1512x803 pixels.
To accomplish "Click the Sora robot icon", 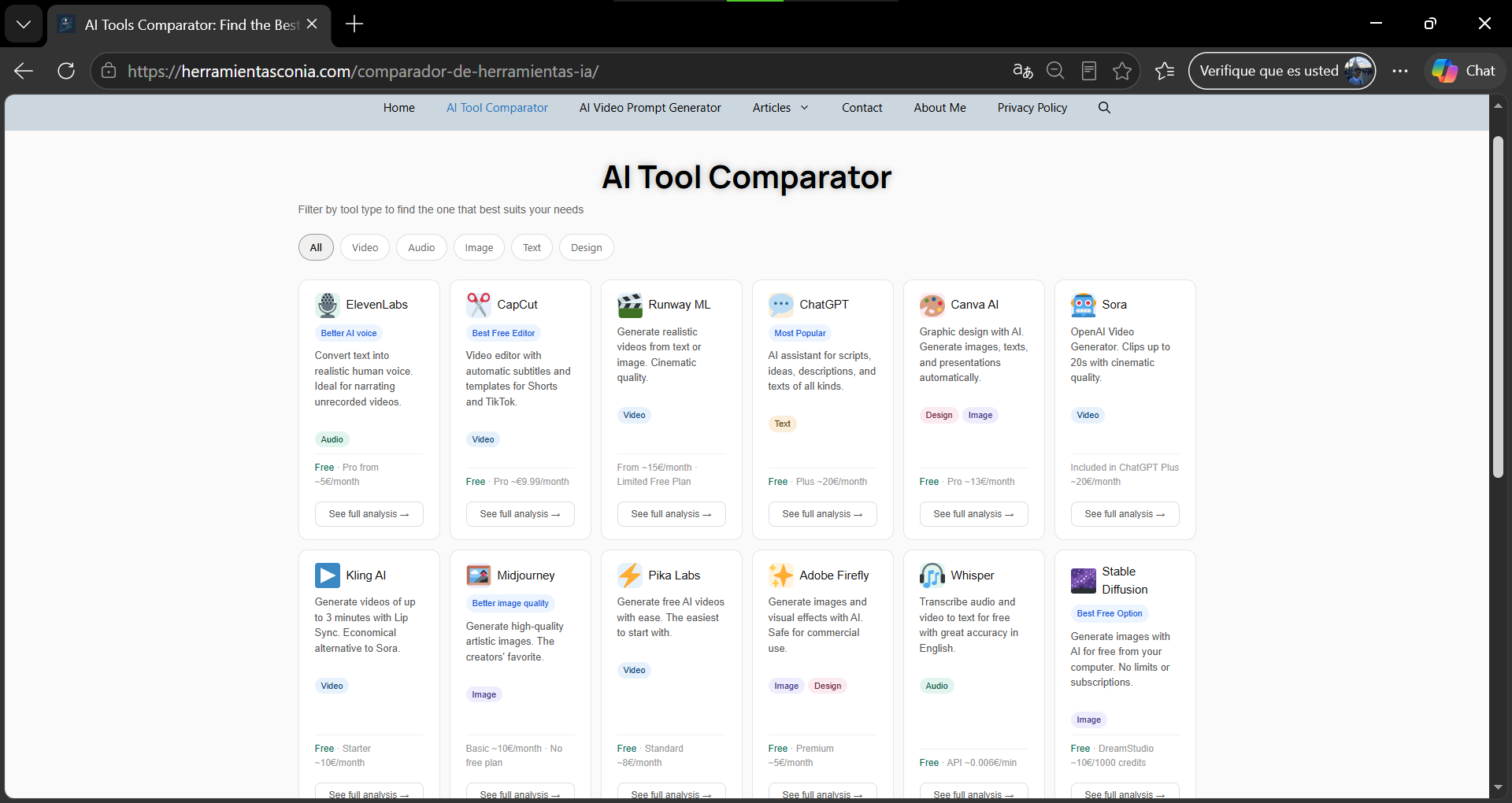I will coord(1084,305).
